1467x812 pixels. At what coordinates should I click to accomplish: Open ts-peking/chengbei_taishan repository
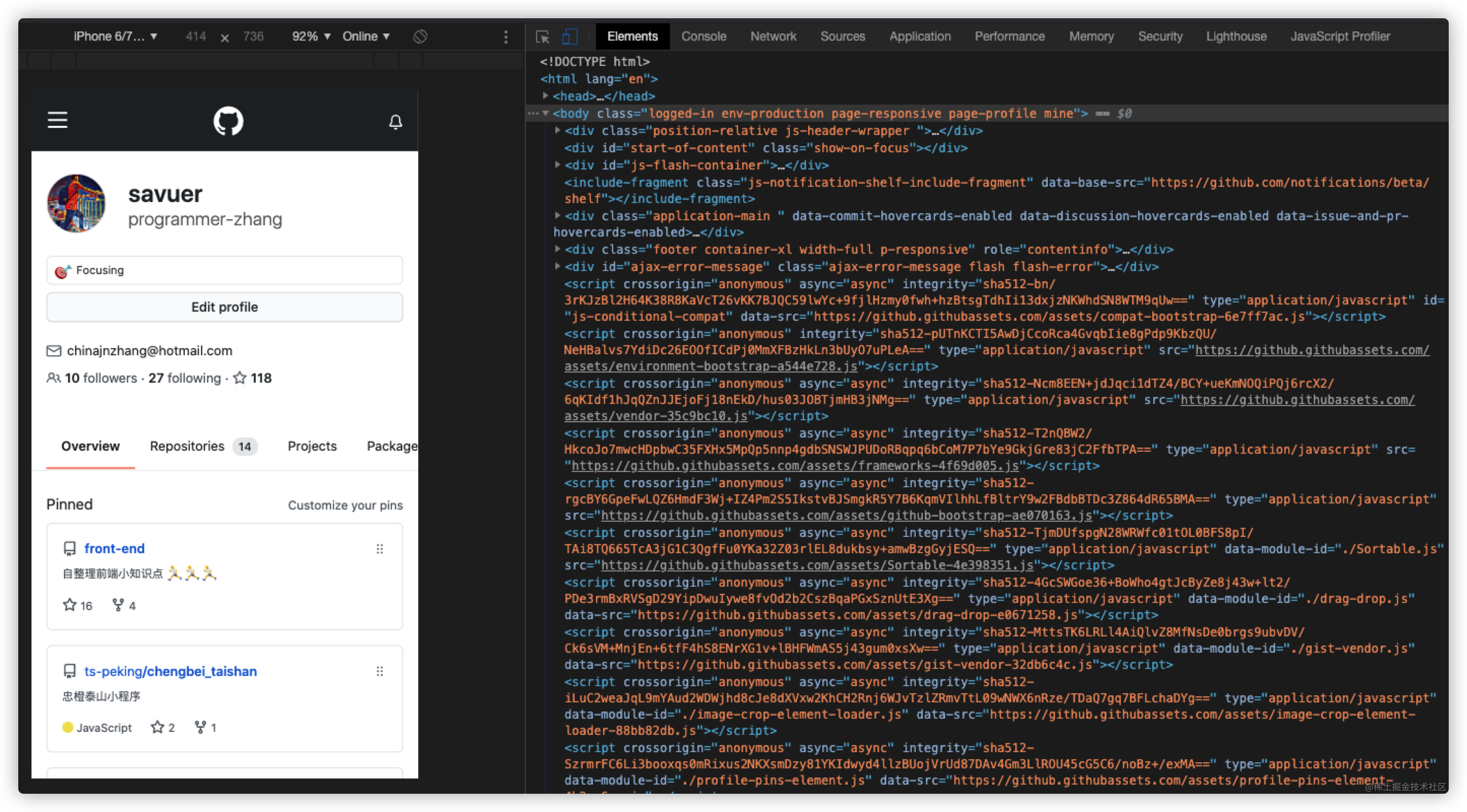[x=170, y=671]
